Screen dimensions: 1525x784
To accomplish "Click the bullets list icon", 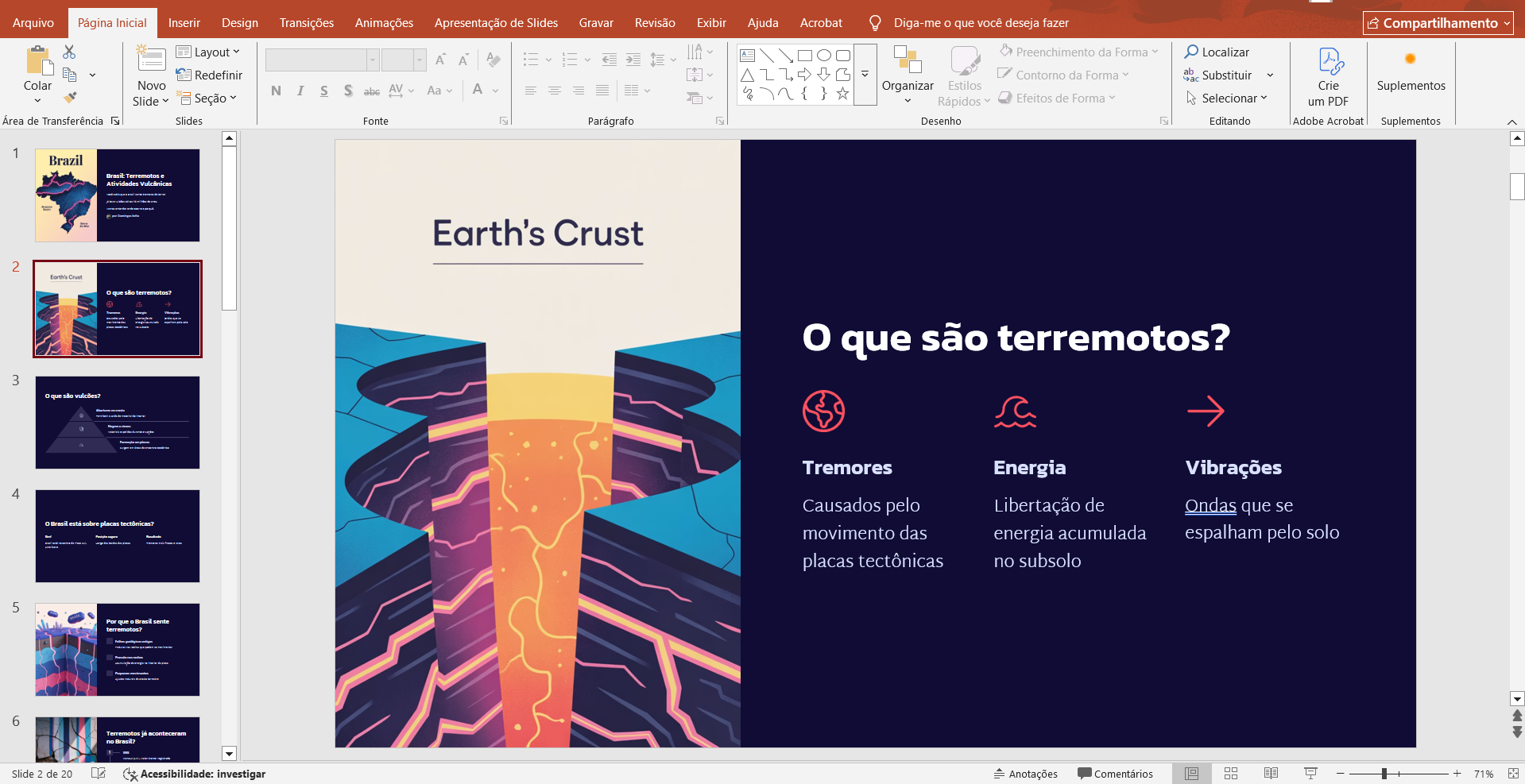I will [x=531, y=60].
